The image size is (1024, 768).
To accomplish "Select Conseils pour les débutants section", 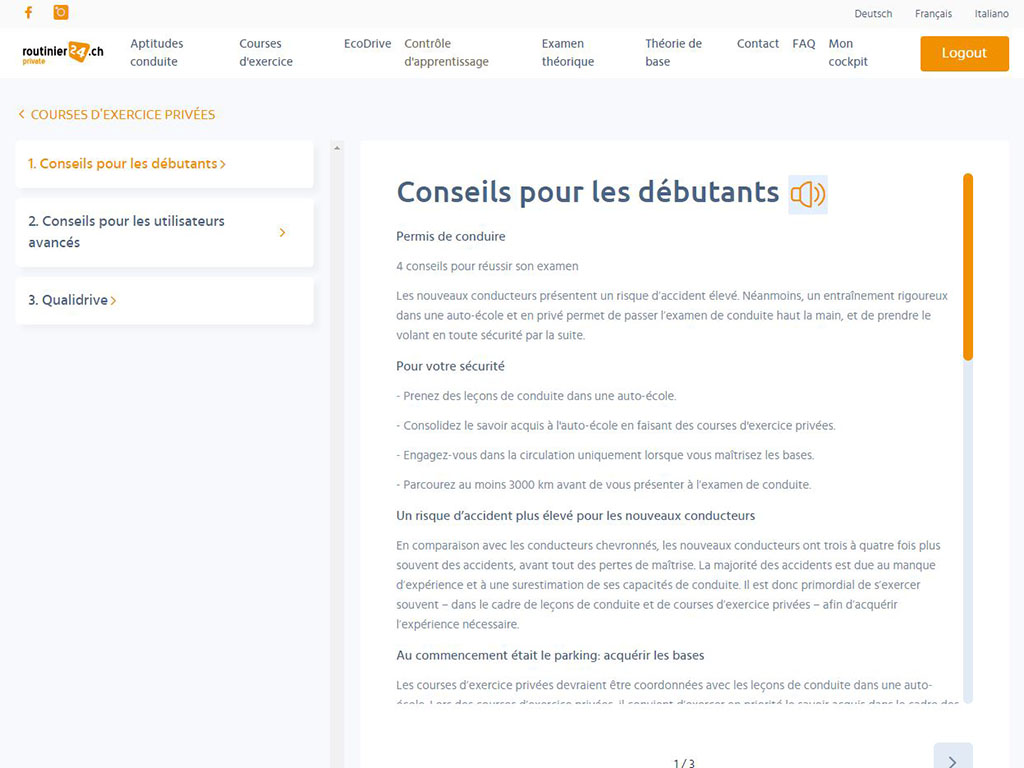I will (x=128, y=164).
